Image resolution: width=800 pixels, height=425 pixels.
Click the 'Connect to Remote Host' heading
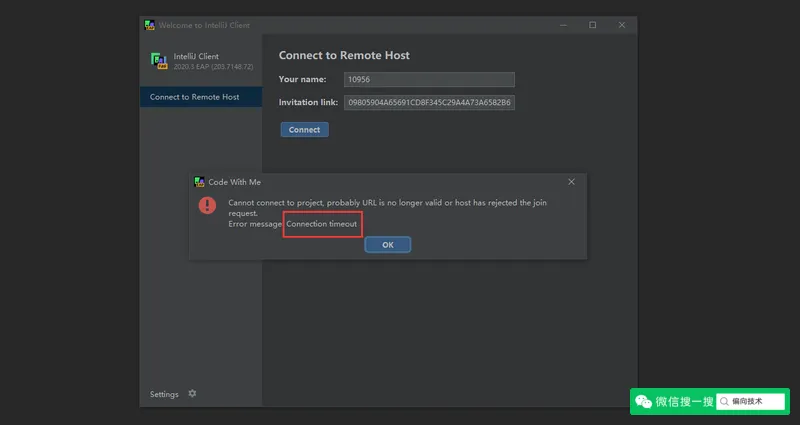pos(344,55)
